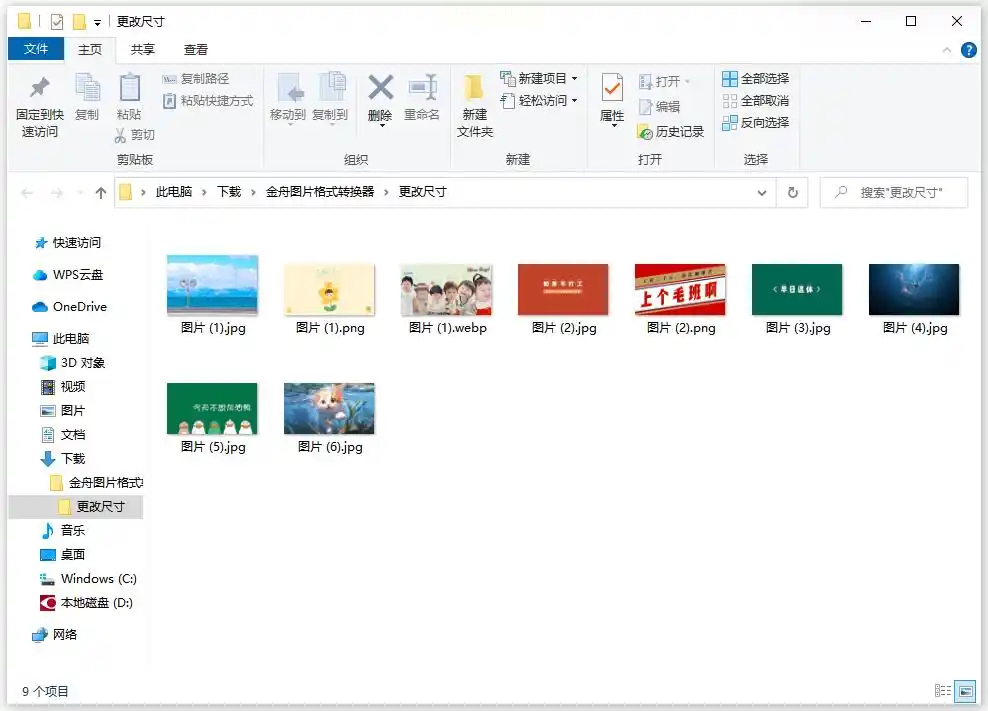Click Select none (全部取消)
Screen dimensions: 988x711
[x=755, y=101]
